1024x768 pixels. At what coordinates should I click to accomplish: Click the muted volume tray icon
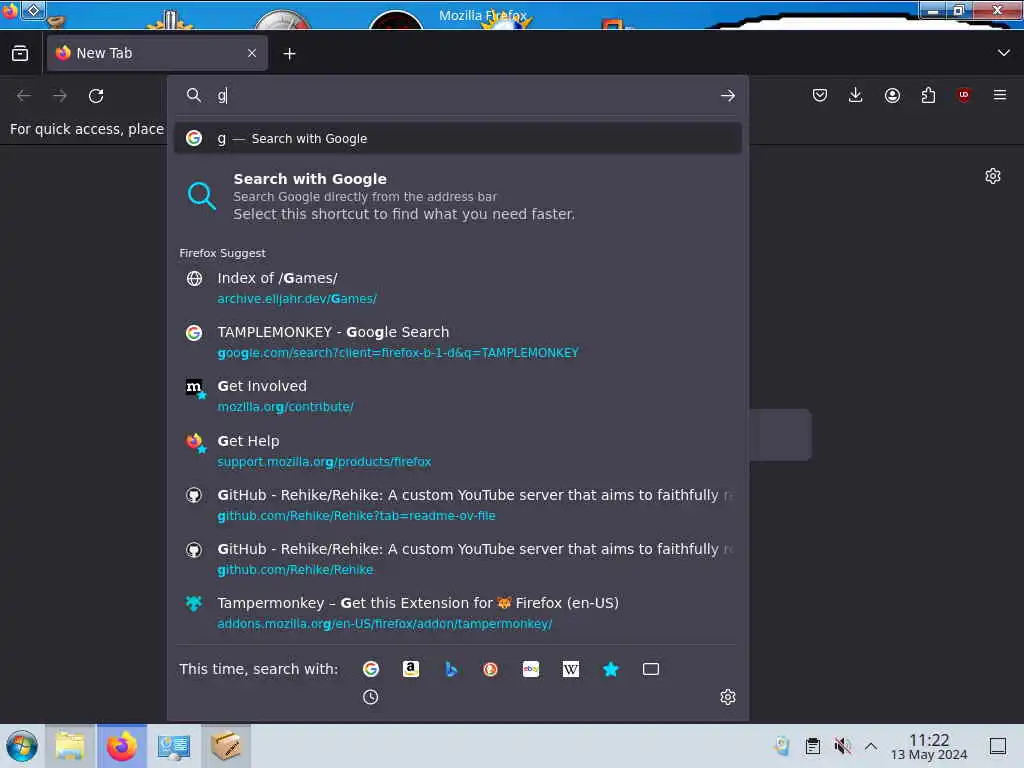tap(842, 746)
